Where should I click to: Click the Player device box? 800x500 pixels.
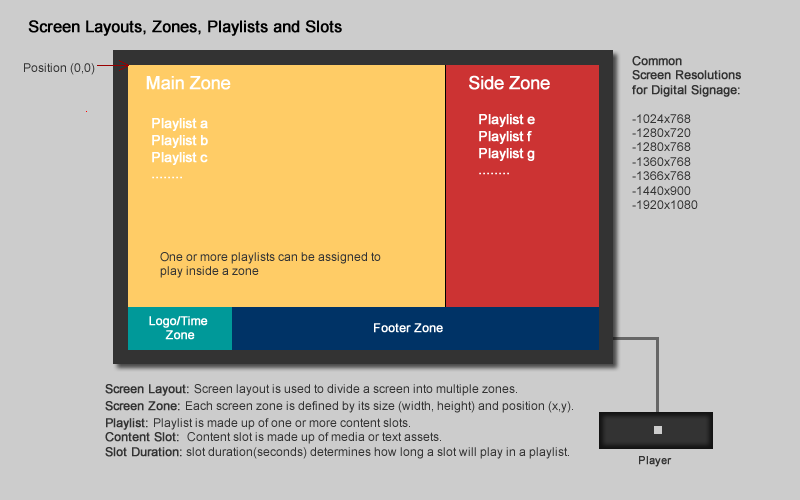(656, 431)
